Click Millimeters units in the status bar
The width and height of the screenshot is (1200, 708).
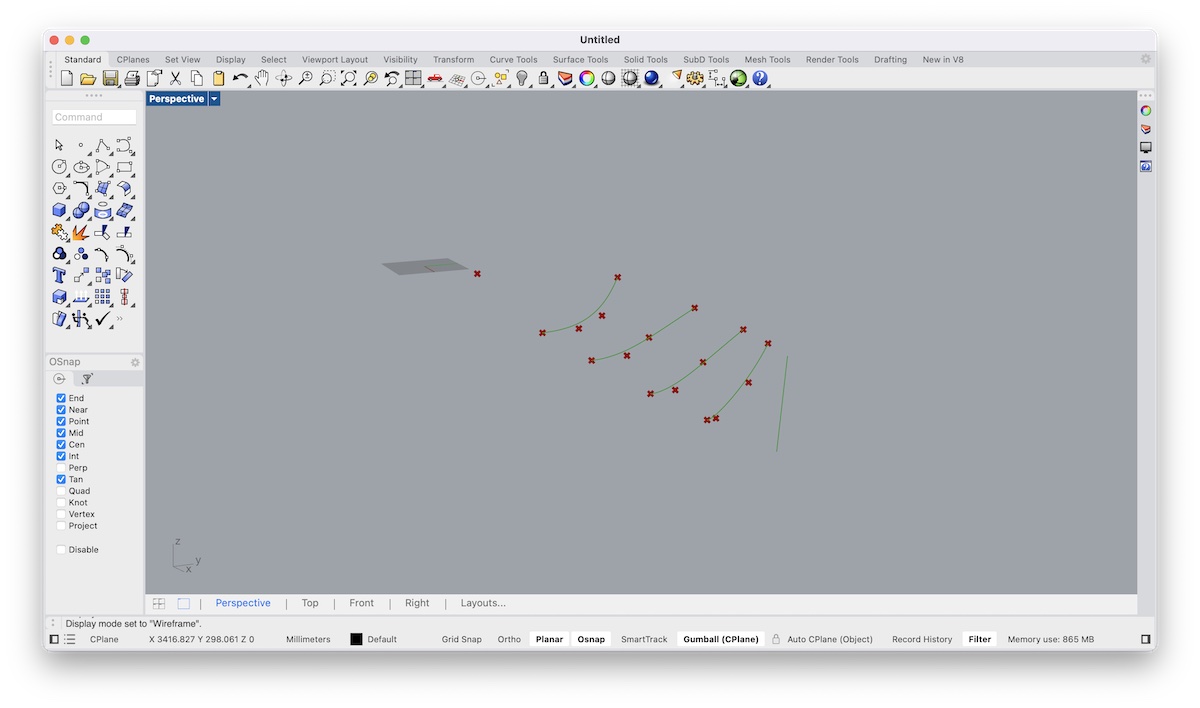[308, 639]
